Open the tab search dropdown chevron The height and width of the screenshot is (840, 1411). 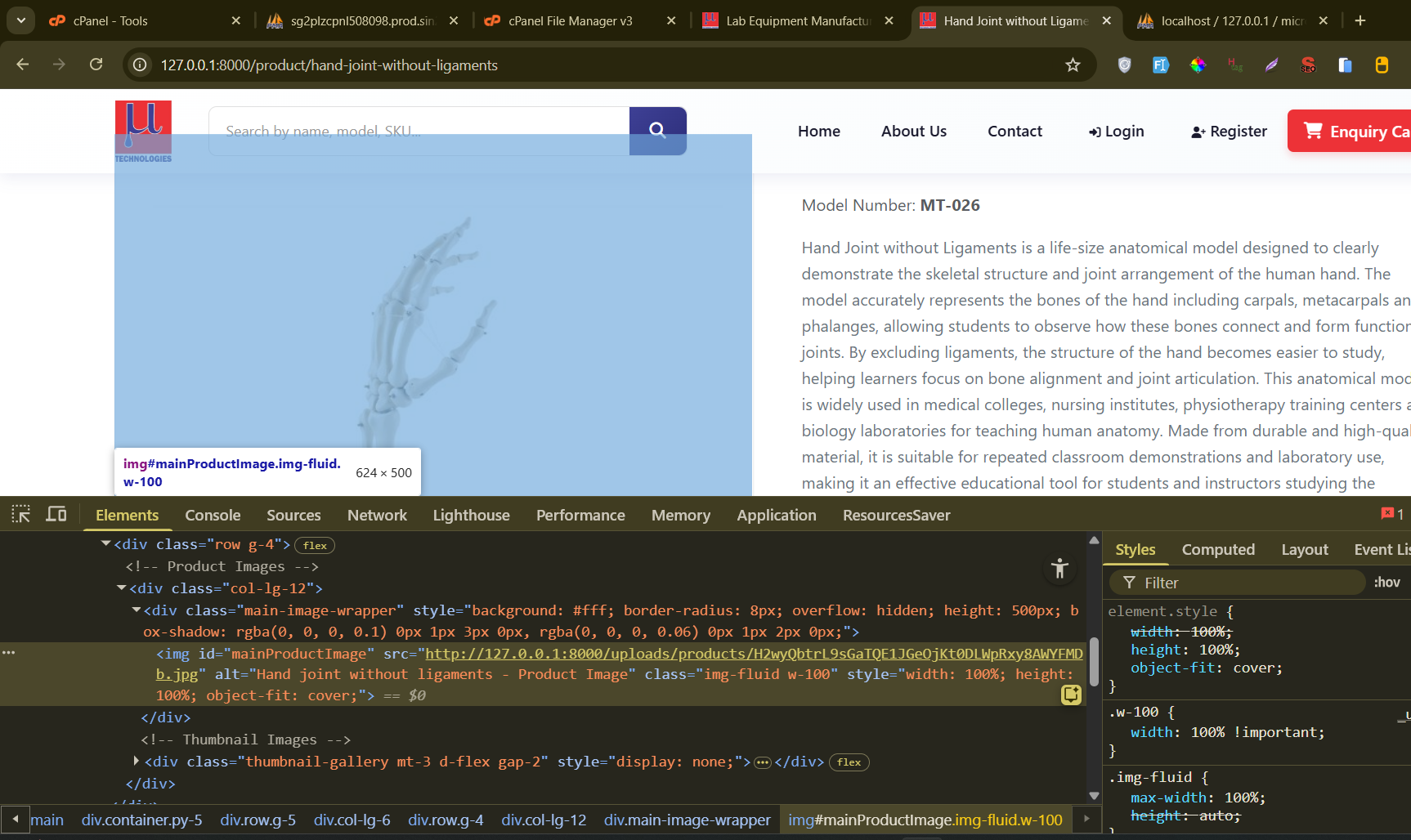(20, 20)
